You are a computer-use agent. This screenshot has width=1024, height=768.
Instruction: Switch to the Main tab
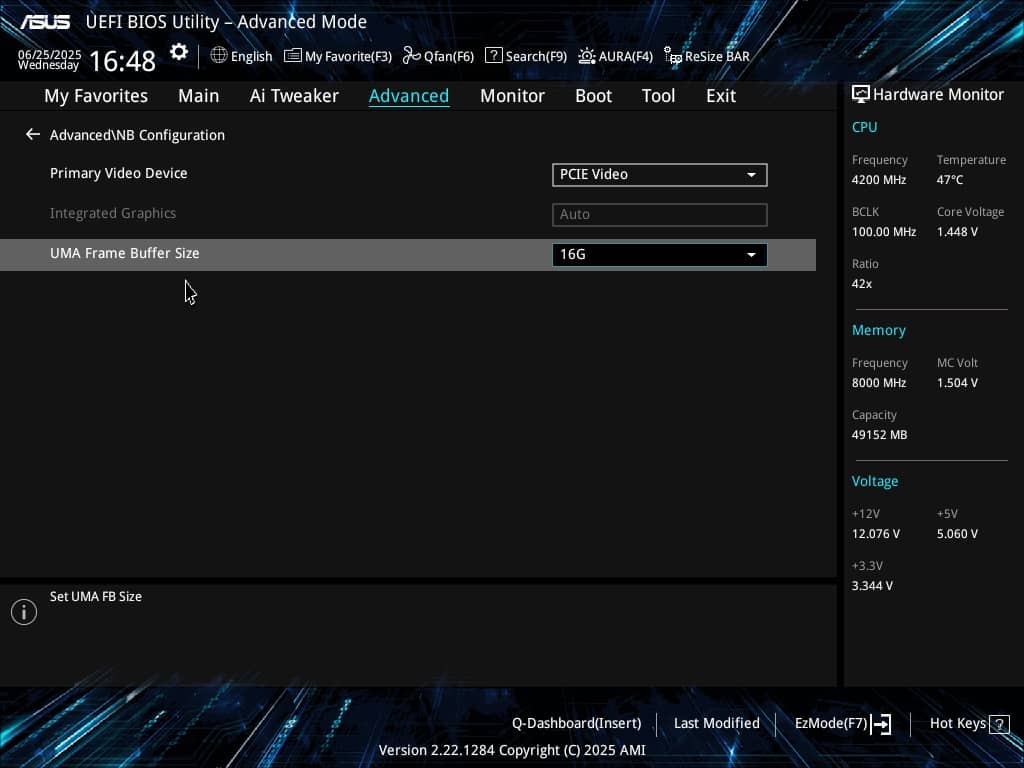coord(199,96)
